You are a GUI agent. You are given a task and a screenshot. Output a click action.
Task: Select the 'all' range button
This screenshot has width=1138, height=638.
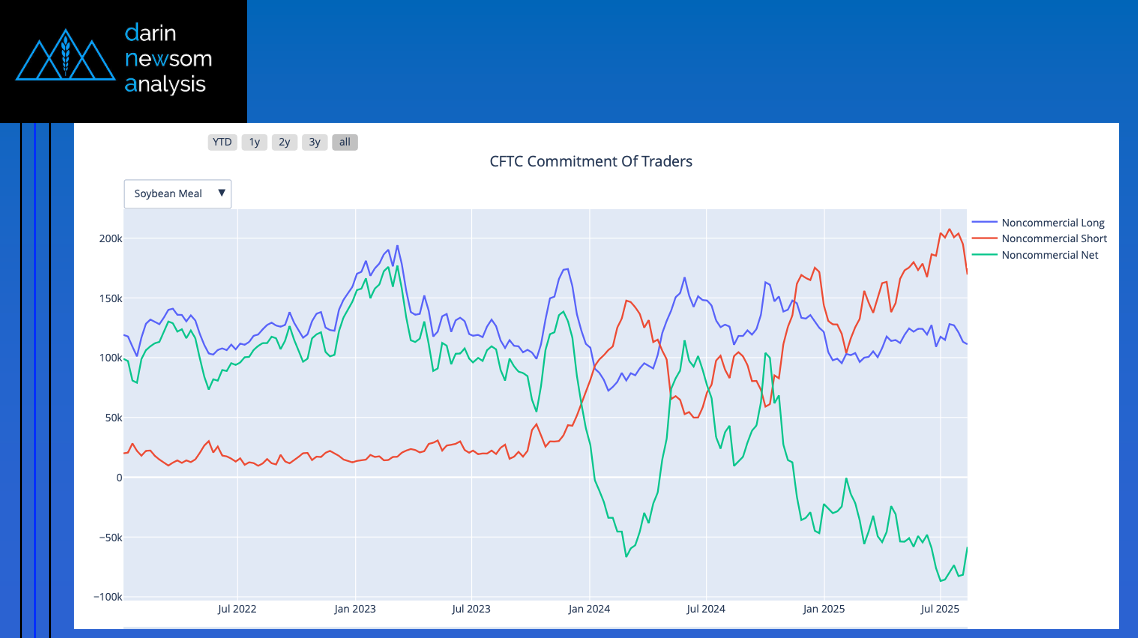coord(344,142)
